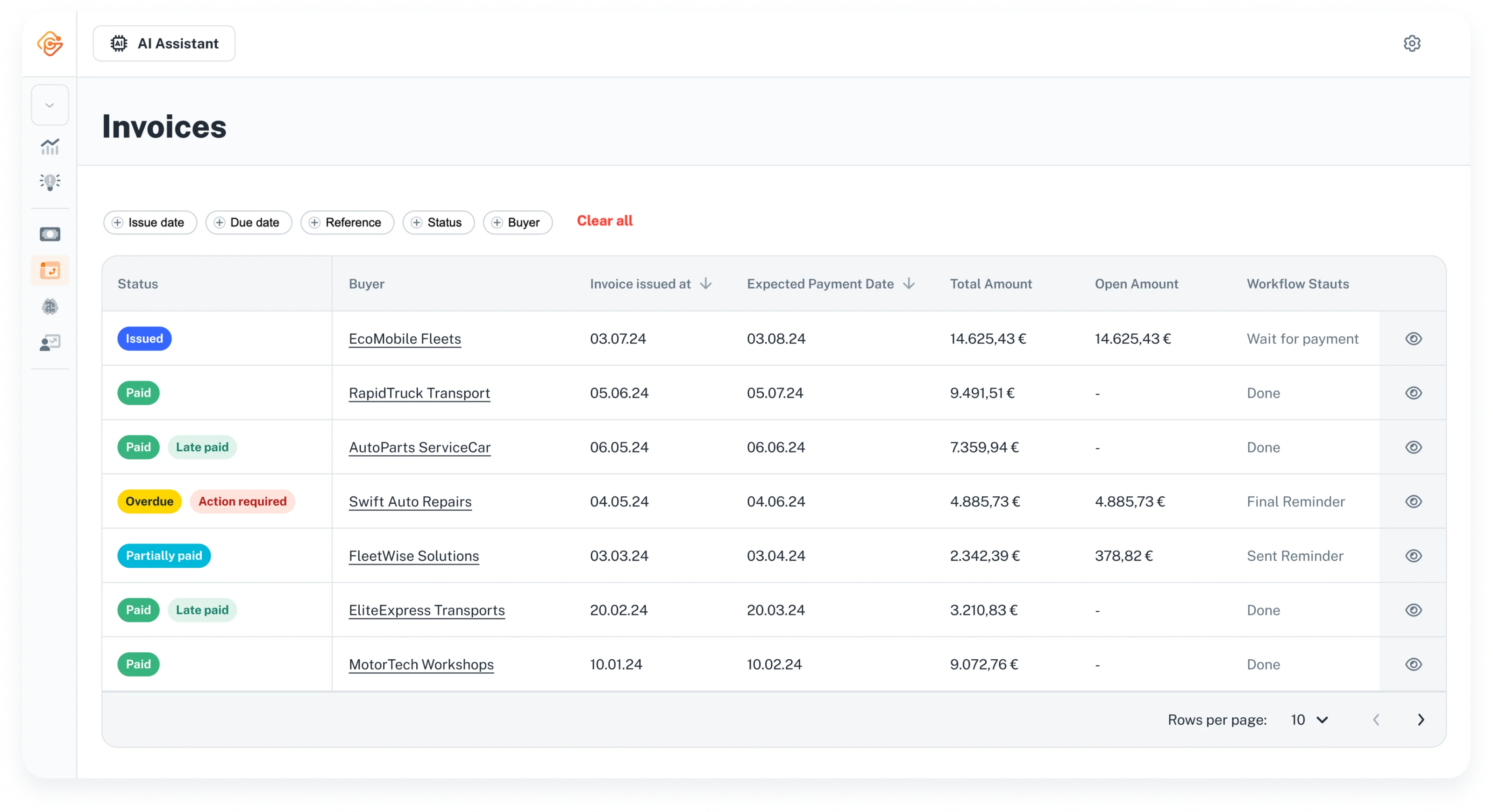
Task: Open the cash payments sidebar icon
Action: tap(50, 234)
